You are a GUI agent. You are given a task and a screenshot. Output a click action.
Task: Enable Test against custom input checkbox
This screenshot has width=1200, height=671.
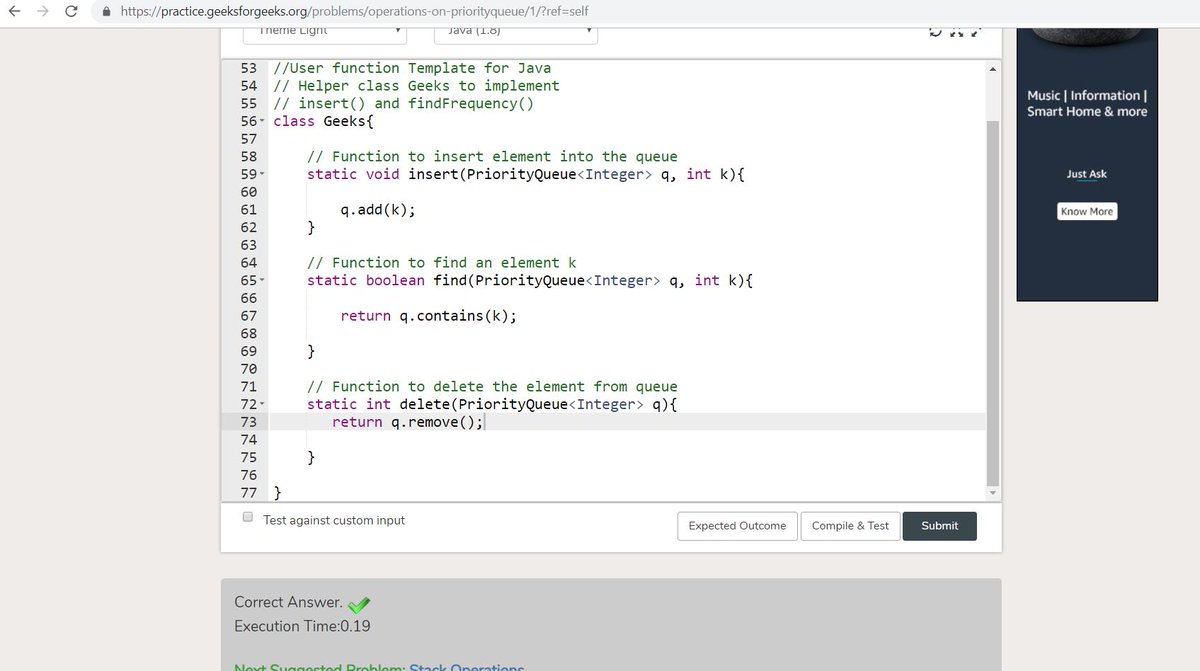coord(248,518)
